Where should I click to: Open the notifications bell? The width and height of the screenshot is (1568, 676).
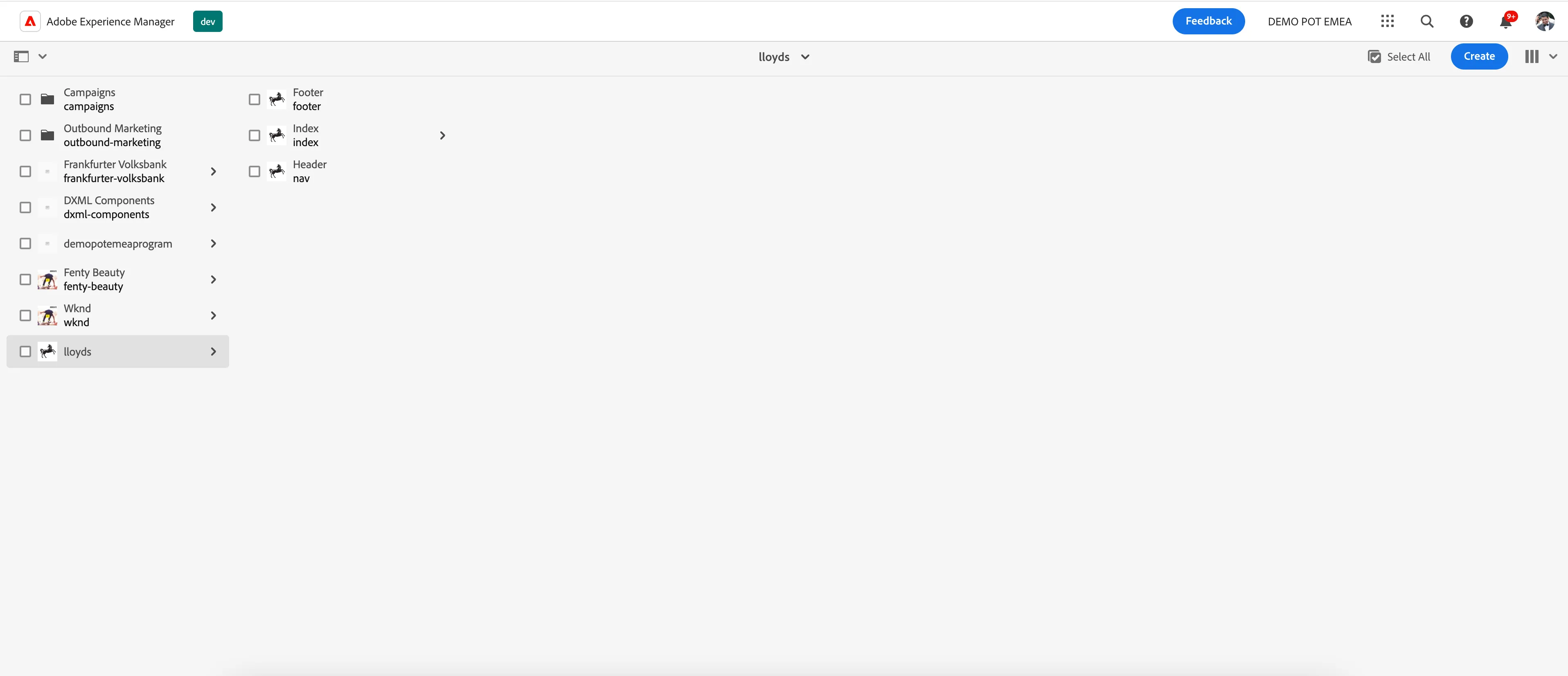[x=1506, y=21]
